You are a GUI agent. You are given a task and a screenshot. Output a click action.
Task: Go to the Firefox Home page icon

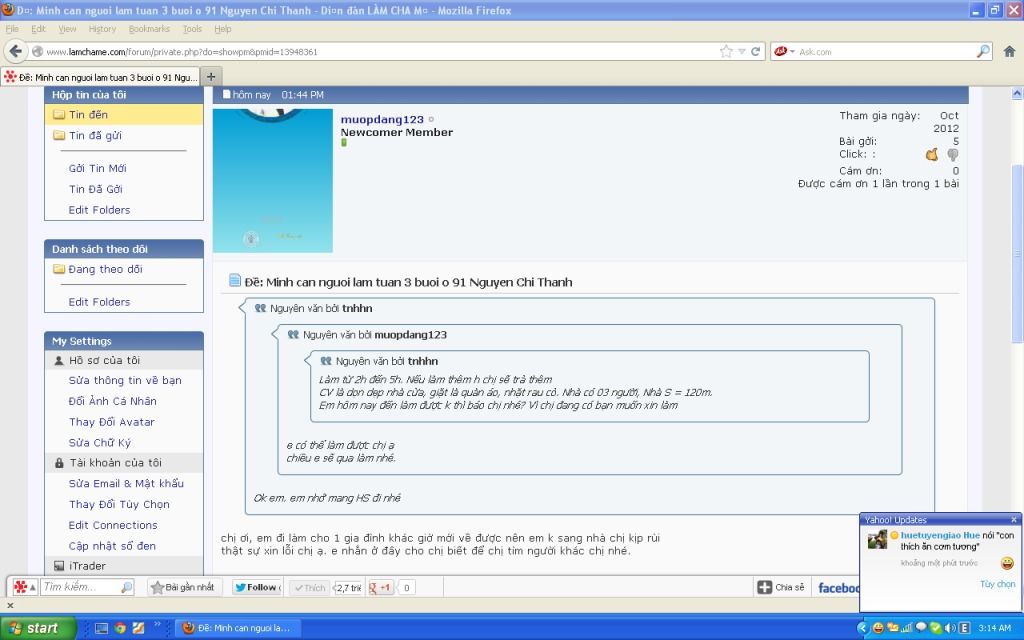[1010, 51]
